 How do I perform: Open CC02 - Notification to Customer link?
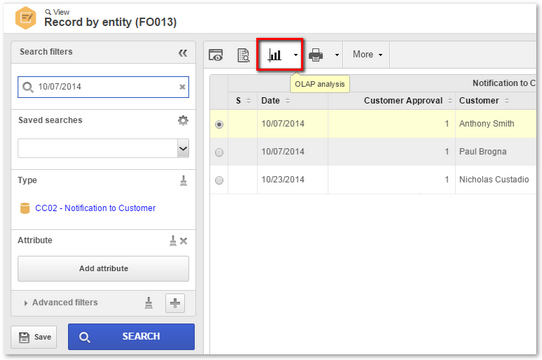pos(95,208)
